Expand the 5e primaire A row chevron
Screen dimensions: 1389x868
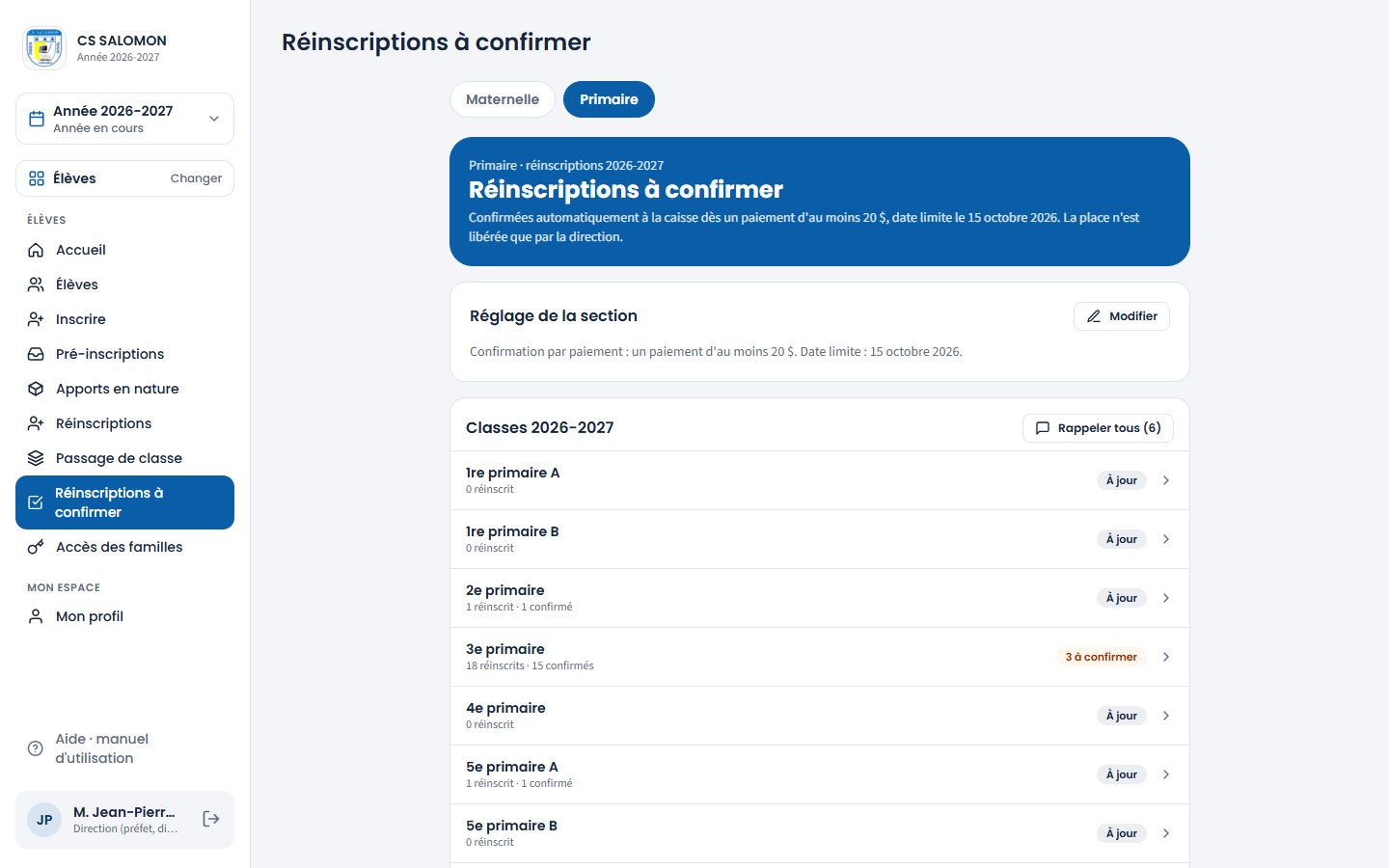pos(1166,774)
